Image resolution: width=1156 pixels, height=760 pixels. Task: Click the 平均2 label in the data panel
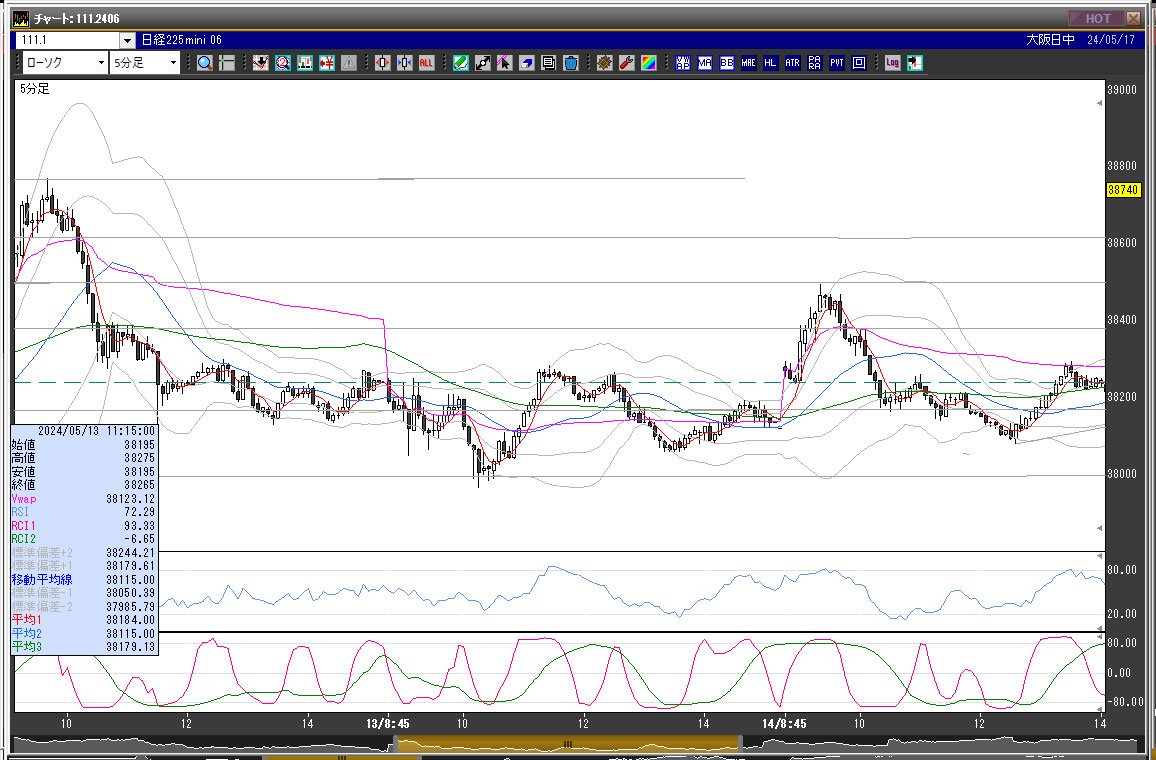pos(27,633)
